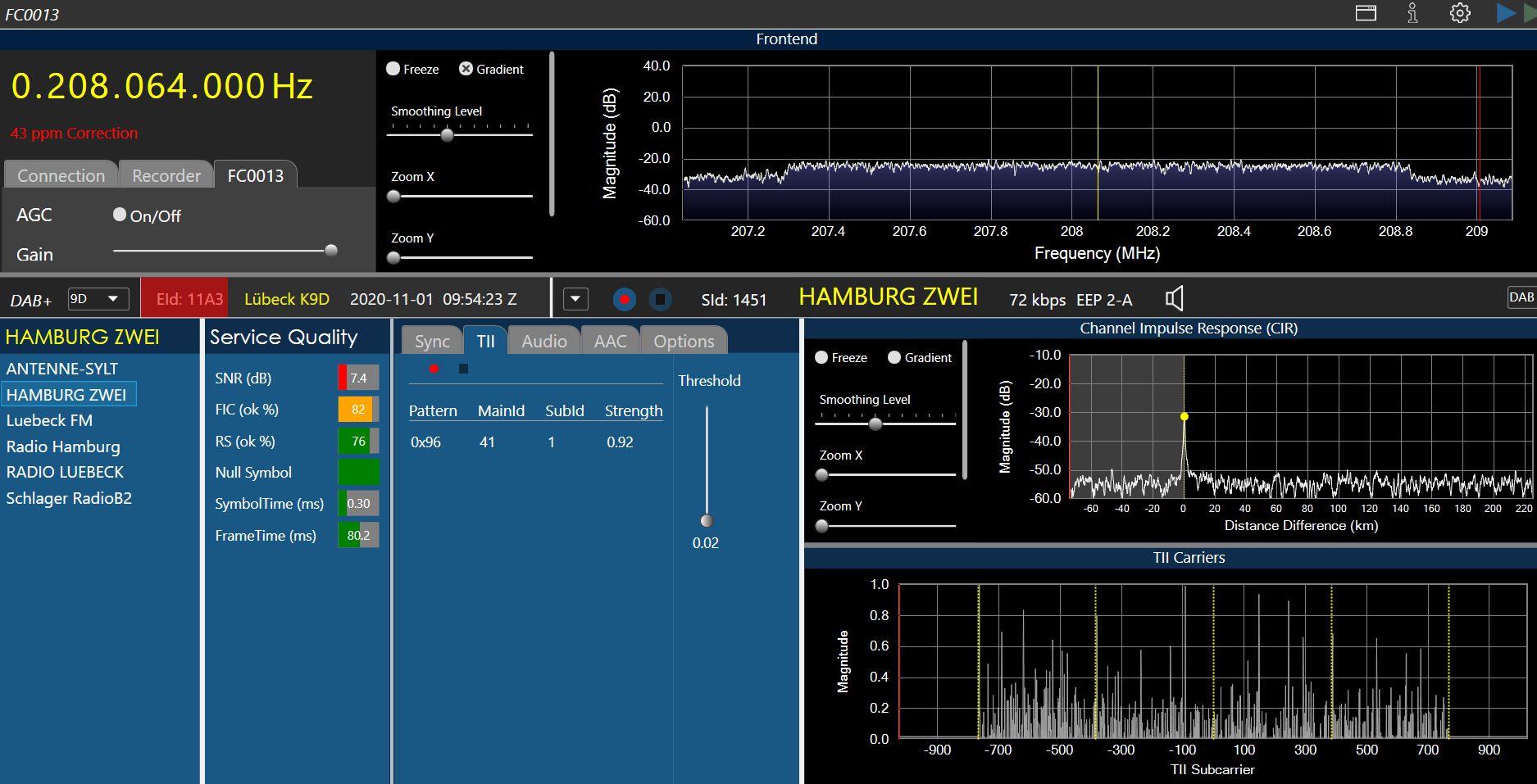Viewport: 1537px width, 784px height.
Task: Click the information icon in top bar
Action: click(1412, 13)
